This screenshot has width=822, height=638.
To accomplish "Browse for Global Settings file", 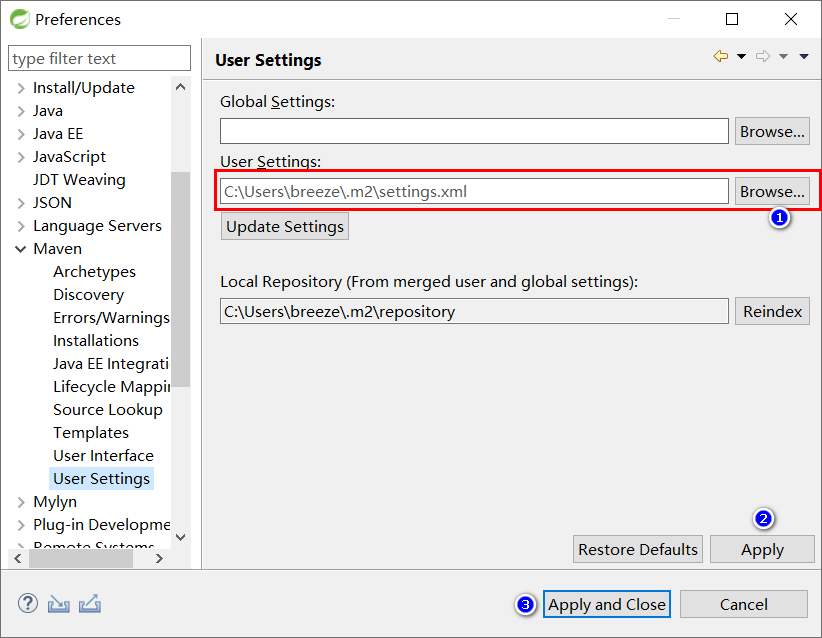I will [772, 131].
